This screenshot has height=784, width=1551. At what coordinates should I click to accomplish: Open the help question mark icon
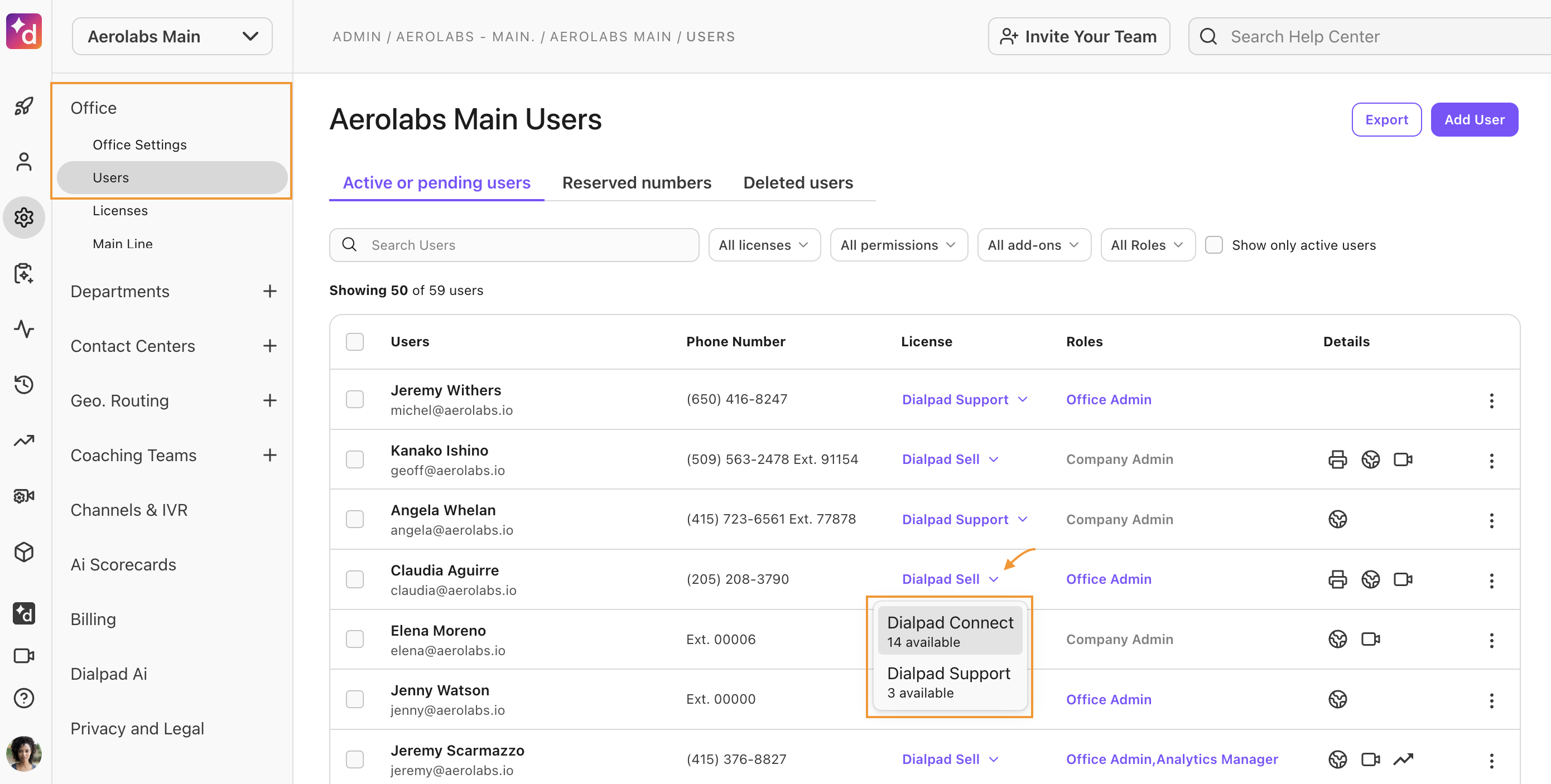[x=24, y=698]
